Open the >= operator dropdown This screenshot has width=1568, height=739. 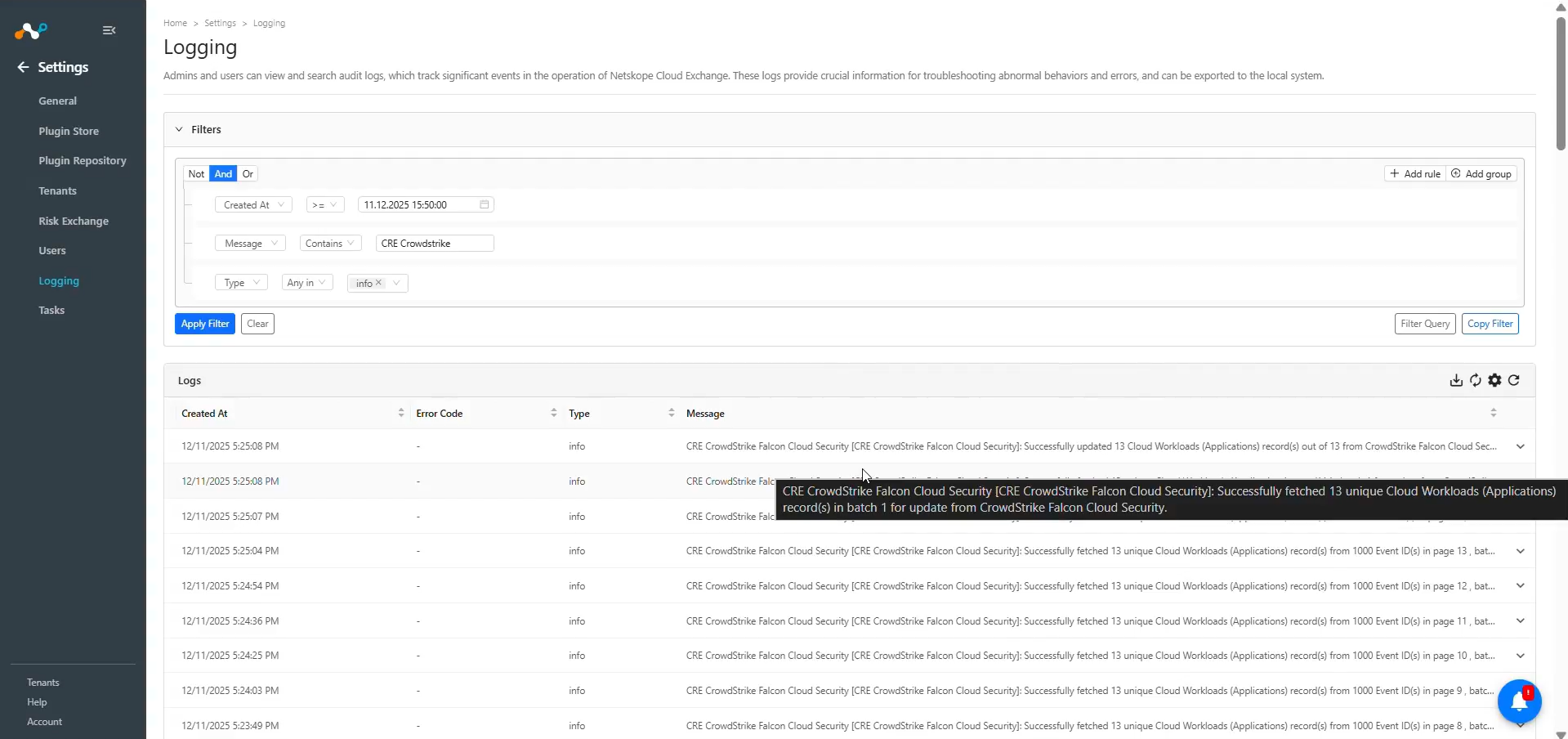click(325, 204)
